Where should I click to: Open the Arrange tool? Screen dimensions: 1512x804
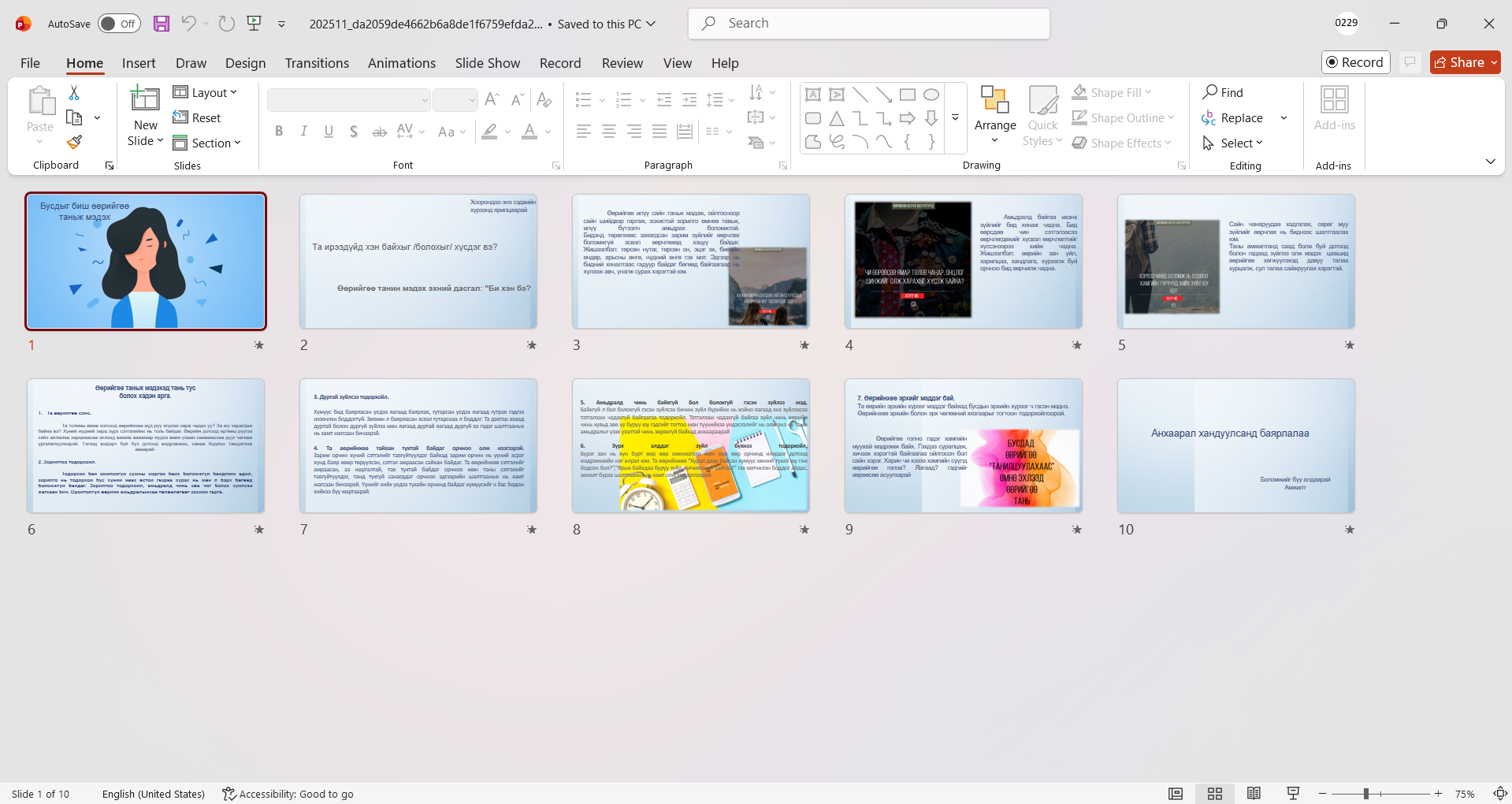[x=994, y=116]
